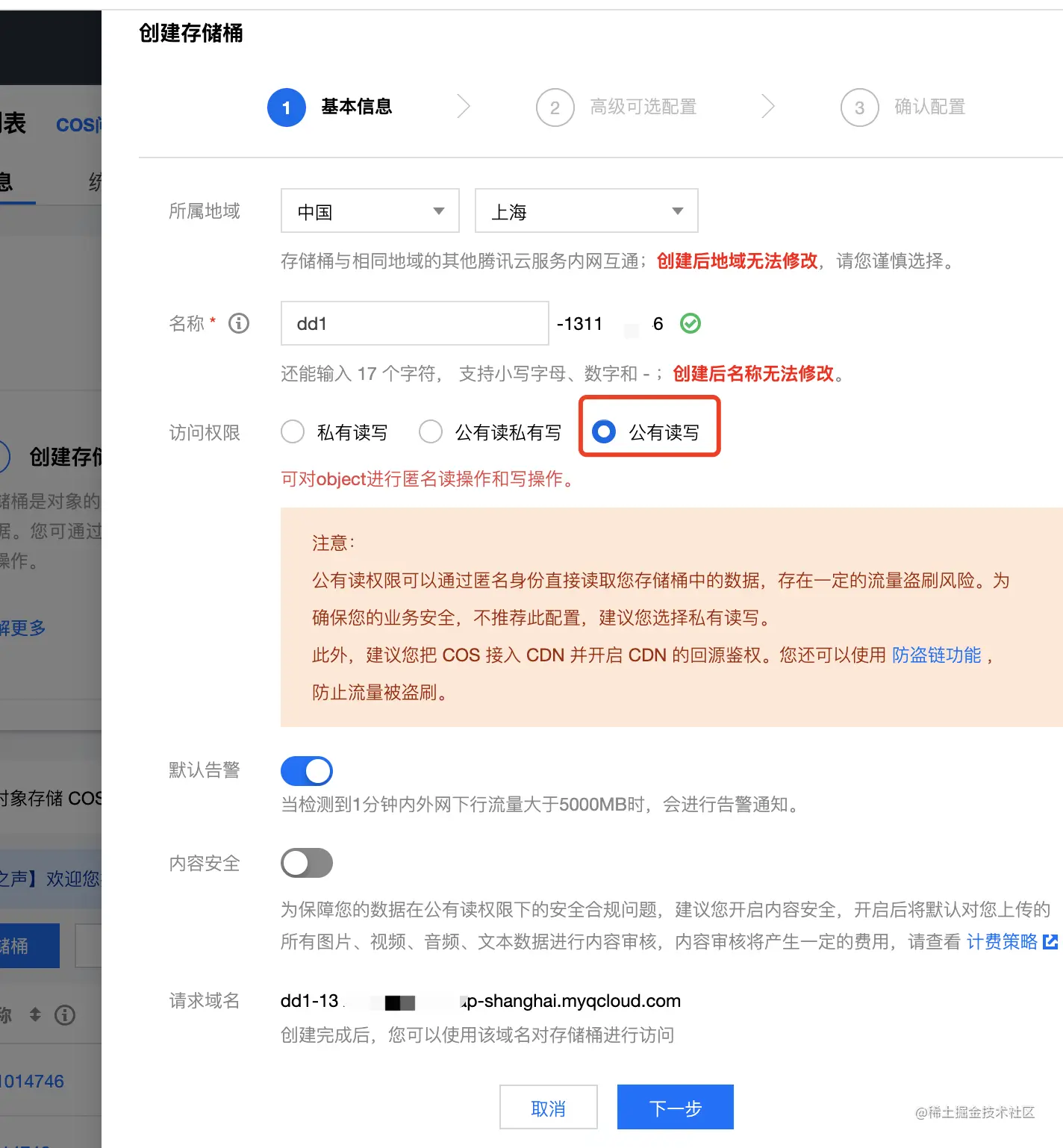Click the sort arrows icon in background table
This screenshot has height=1148, width=1063.
tap(35, 1014)
